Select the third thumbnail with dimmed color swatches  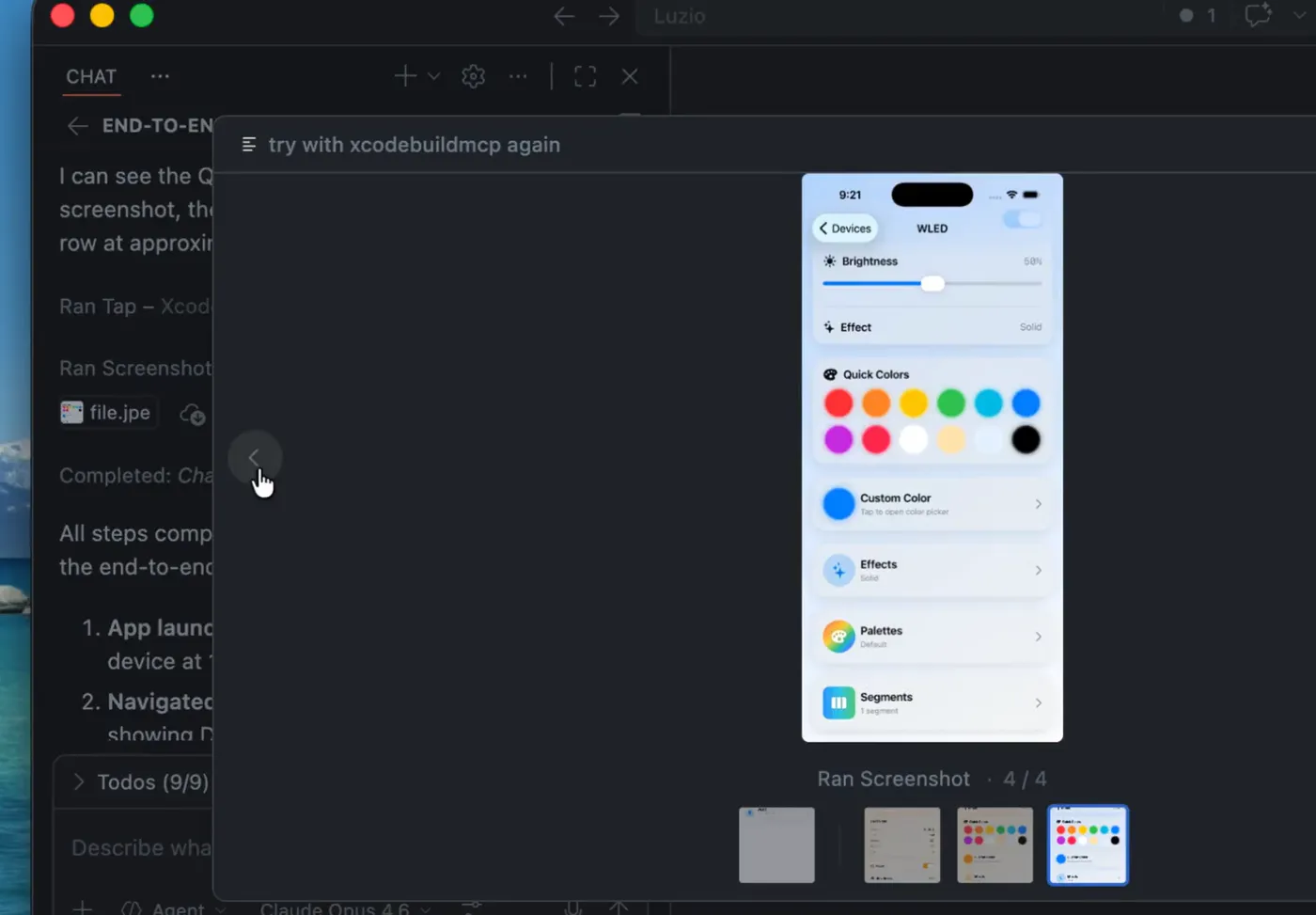point(995,845)
